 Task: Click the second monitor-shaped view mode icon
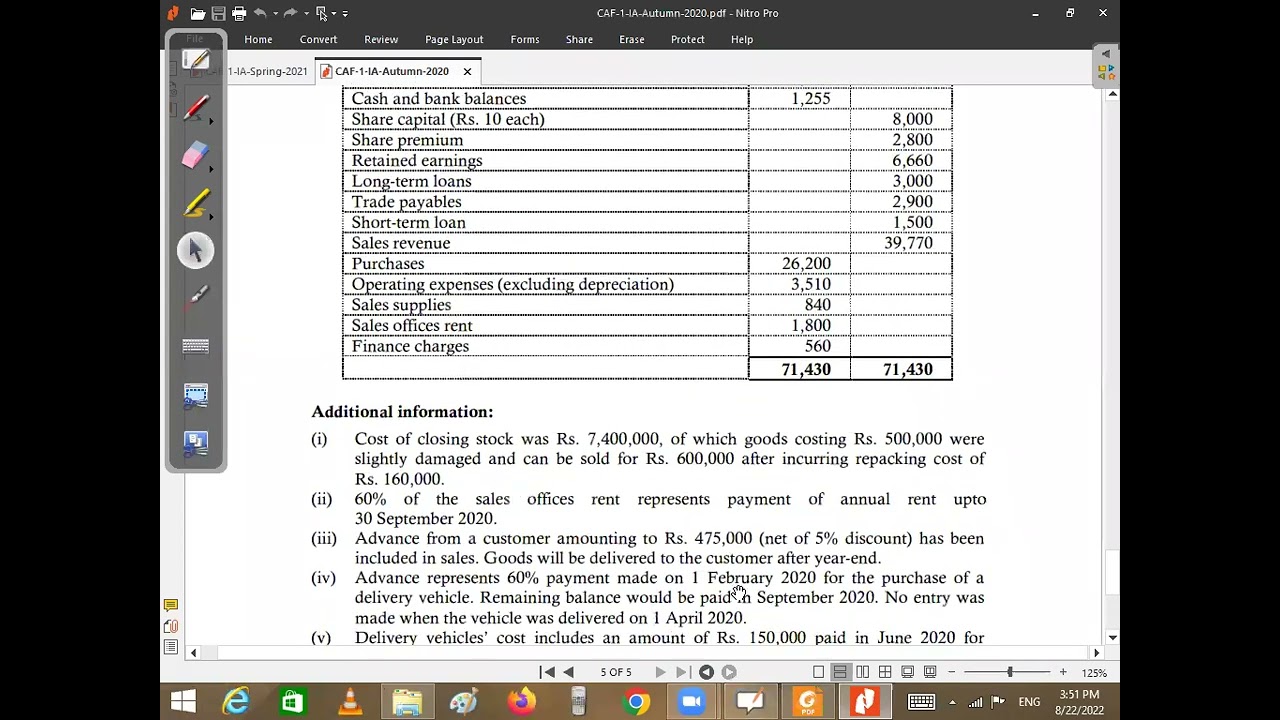point(930,672)
